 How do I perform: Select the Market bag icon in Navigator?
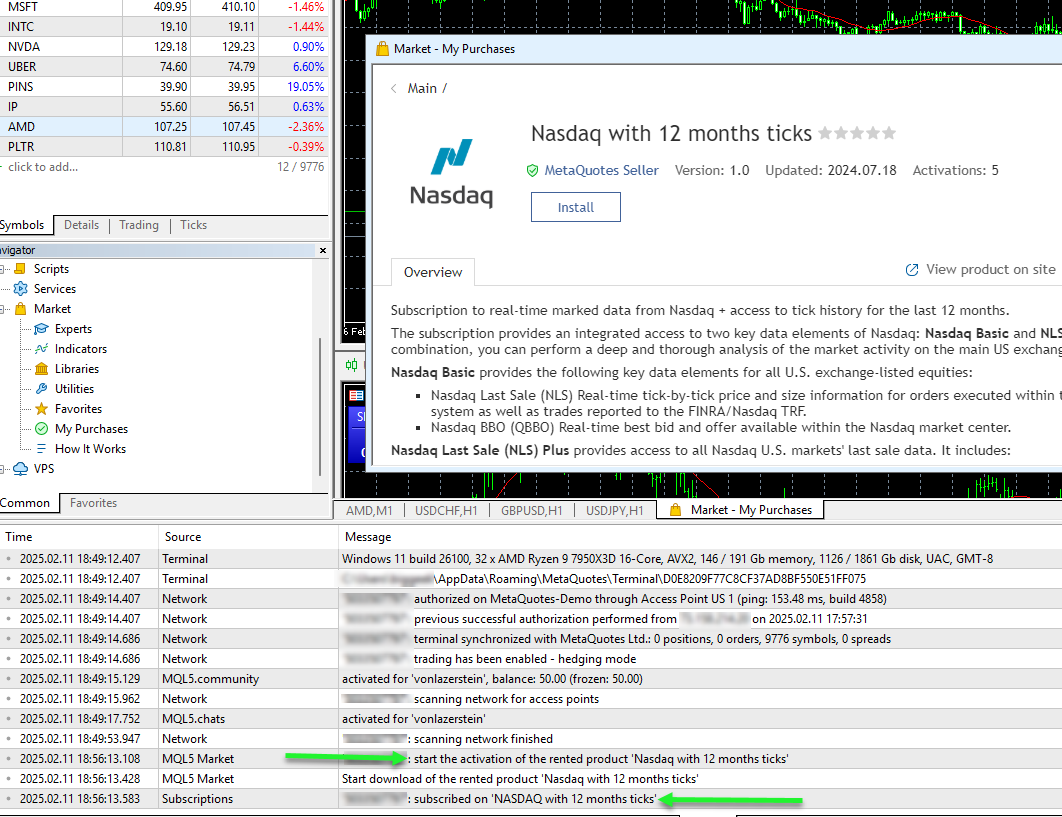[x=20, y=309]
